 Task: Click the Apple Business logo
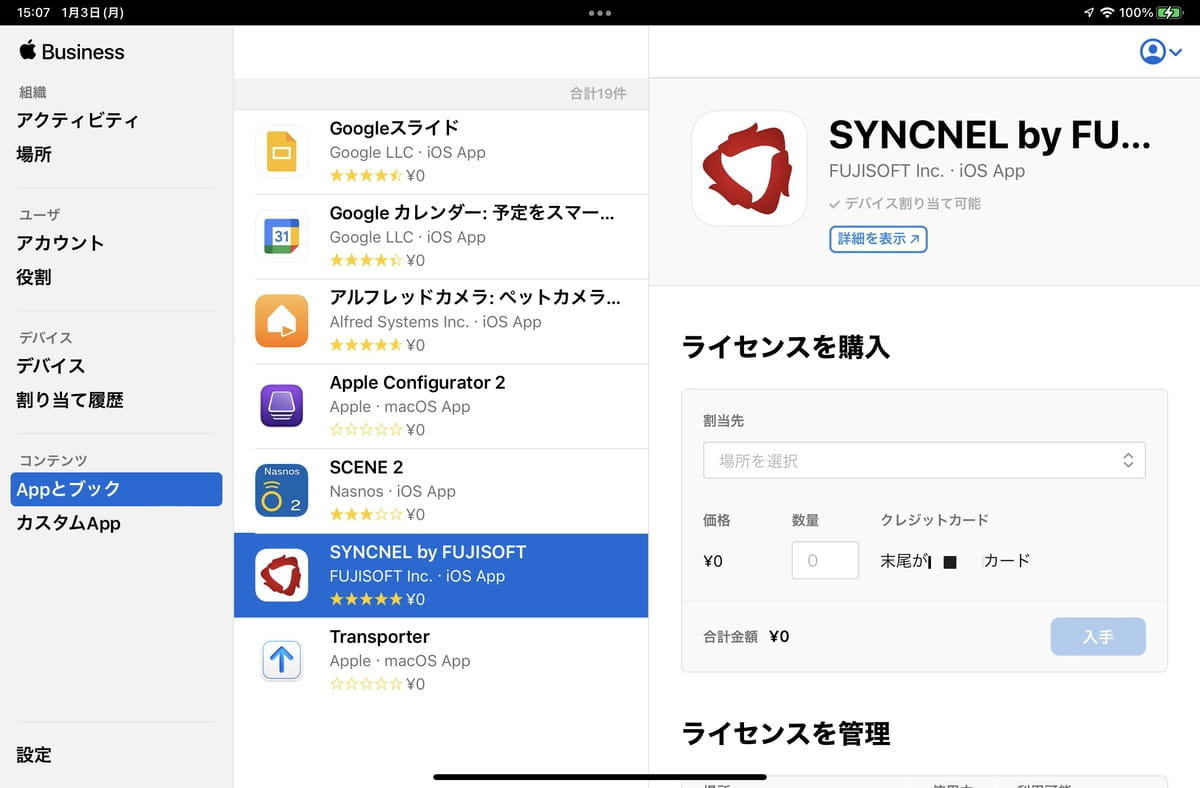coord(71,52)
